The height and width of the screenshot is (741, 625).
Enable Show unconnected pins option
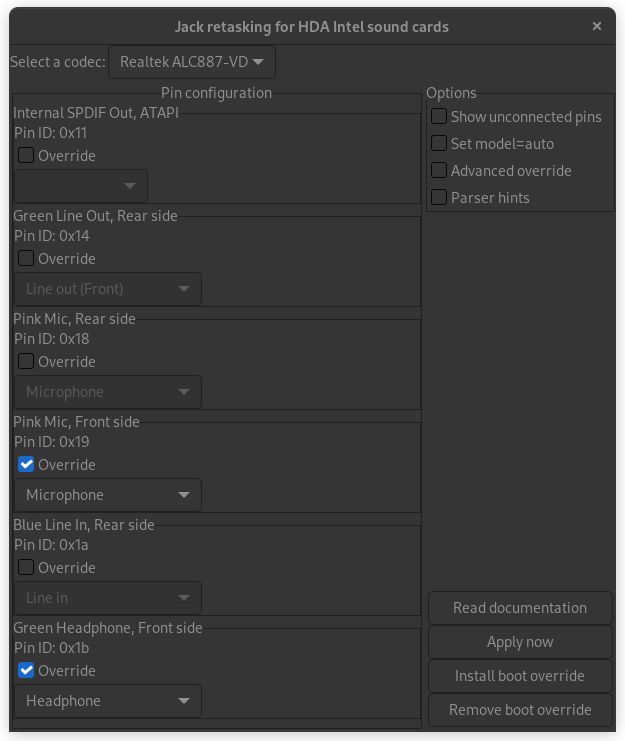439,117
